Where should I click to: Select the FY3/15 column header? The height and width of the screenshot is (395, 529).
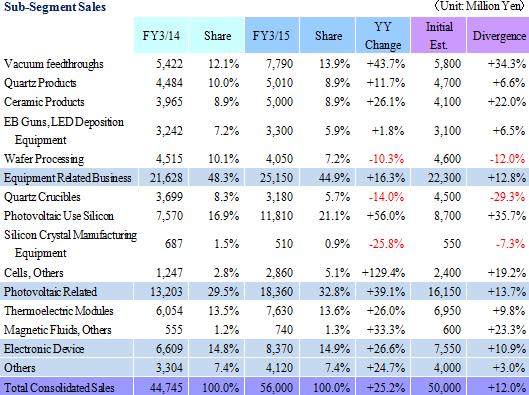point(272,35)
